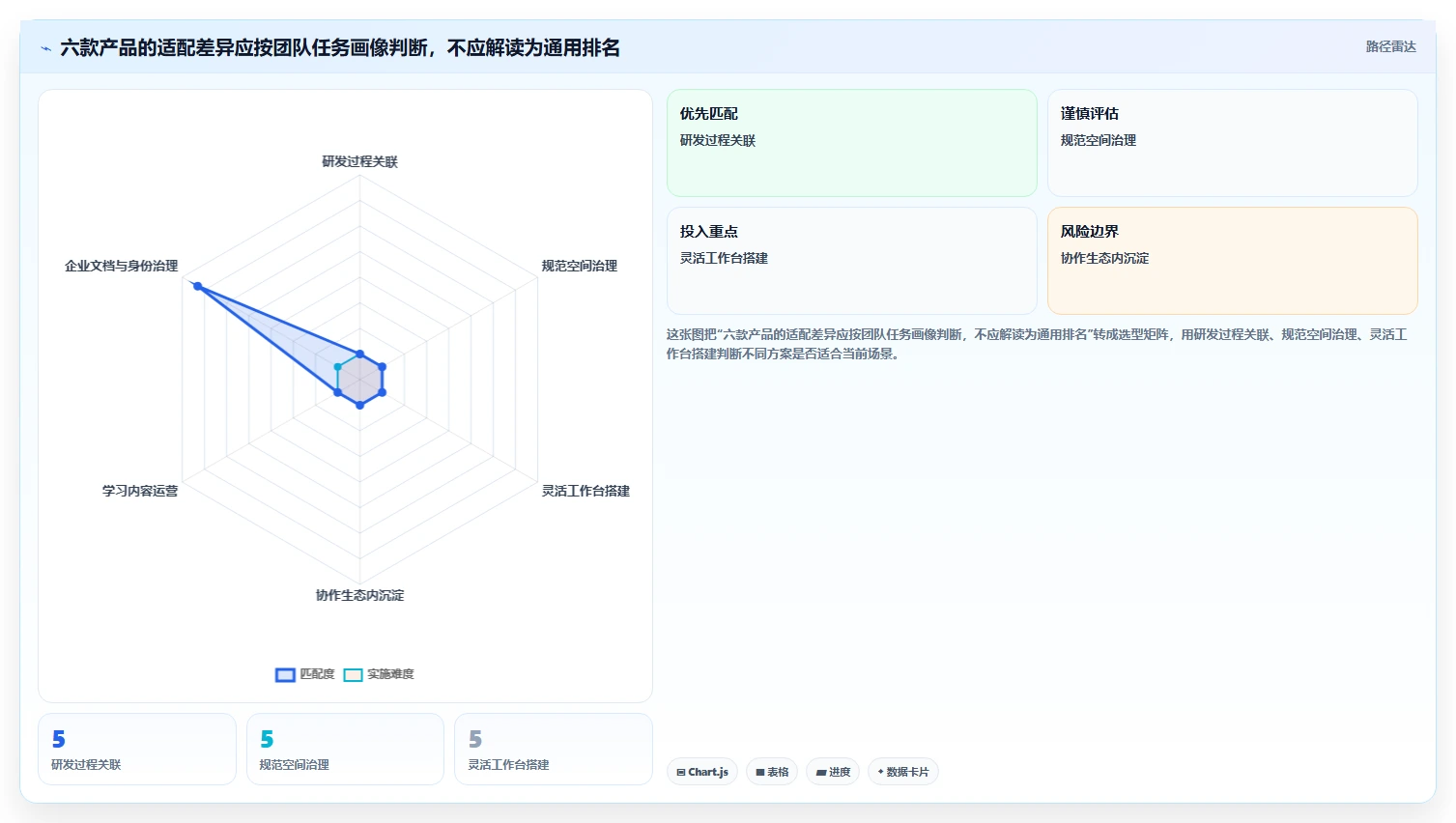Click the 实施难度 legend text
Image resolution: width=1456 pixels, height=823 pixels.
(x=390, y=674)
